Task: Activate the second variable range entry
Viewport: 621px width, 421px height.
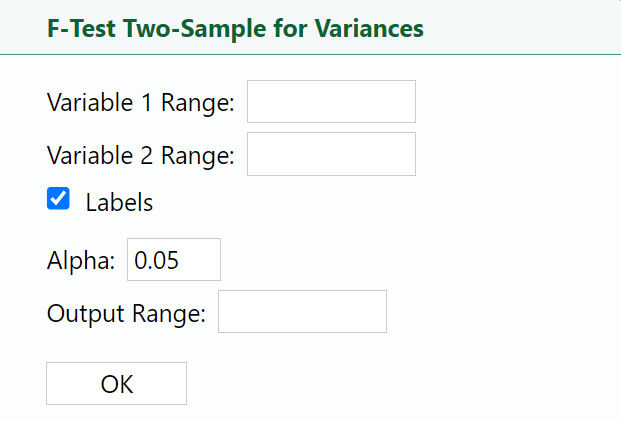Action: point(331,155)
